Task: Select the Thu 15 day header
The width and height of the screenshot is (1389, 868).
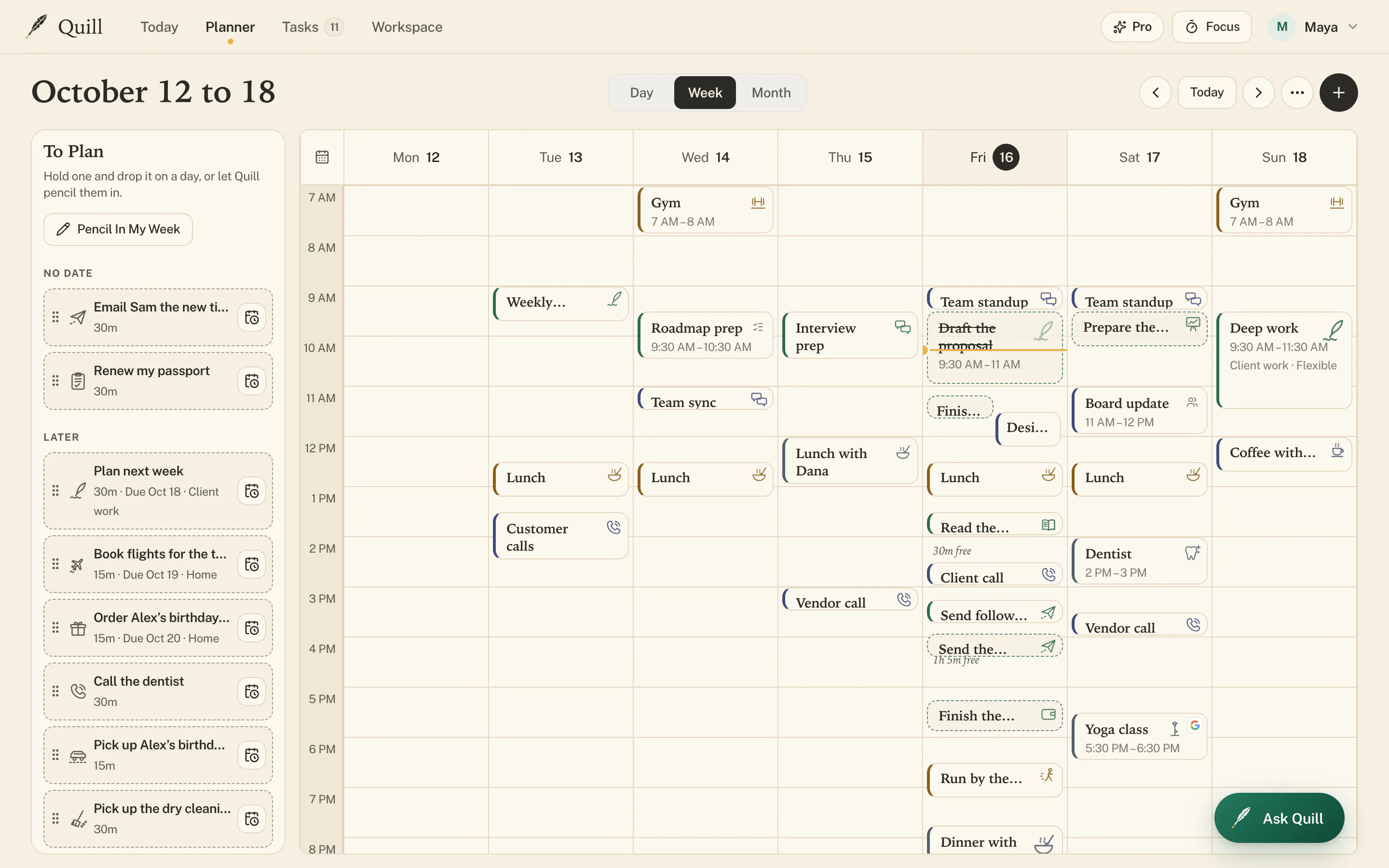Action: pyautogui.click(x=850, y=157)
